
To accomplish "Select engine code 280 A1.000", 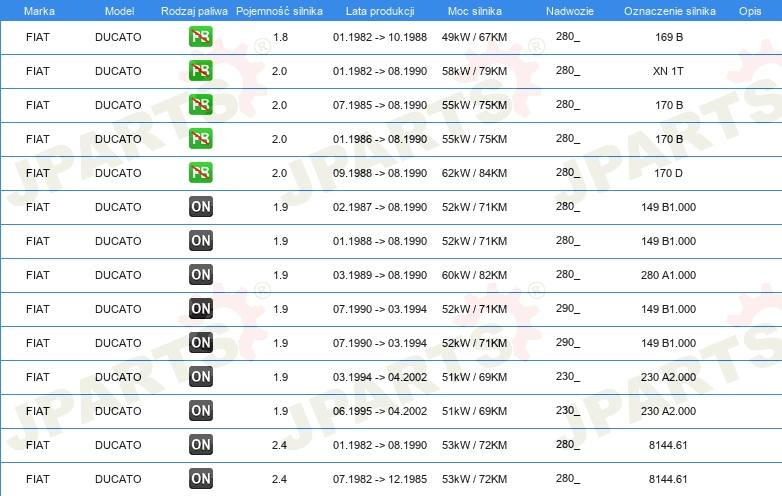I will pyautogui.click(x=668, y=275).
